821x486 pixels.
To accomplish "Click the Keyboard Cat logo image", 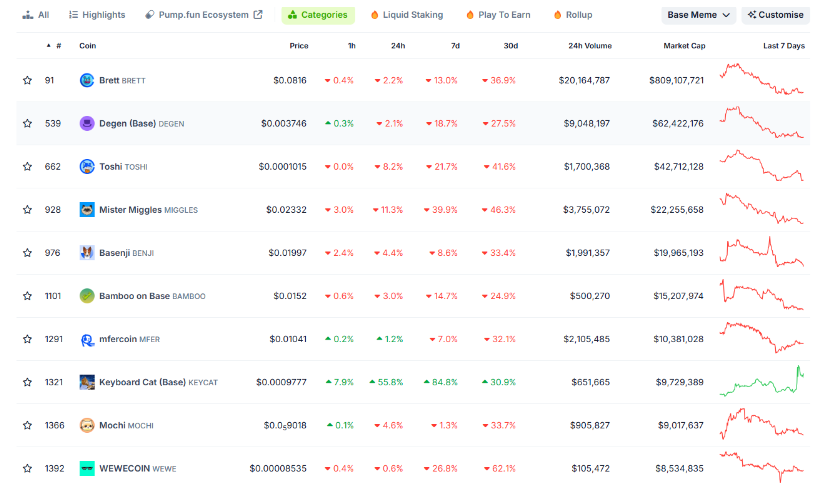I will [87, 382].
